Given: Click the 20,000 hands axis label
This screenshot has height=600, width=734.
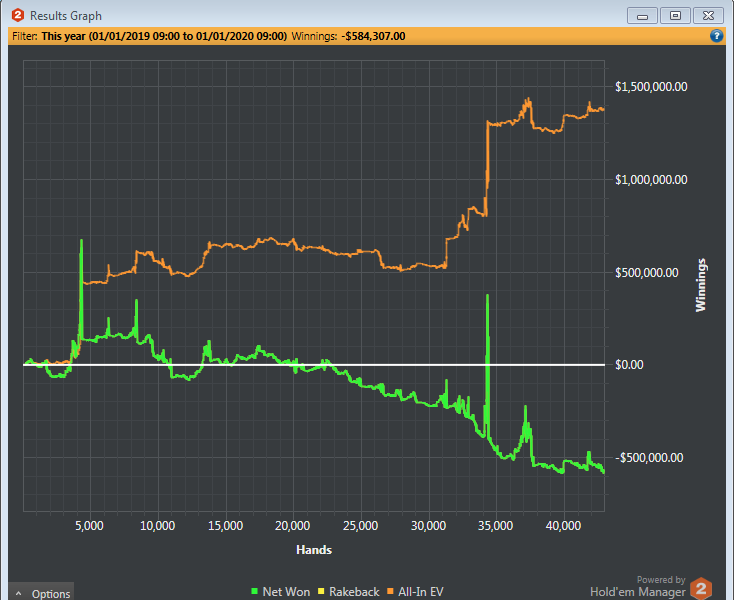Looking at the screenshot, I should coord(293,526).
